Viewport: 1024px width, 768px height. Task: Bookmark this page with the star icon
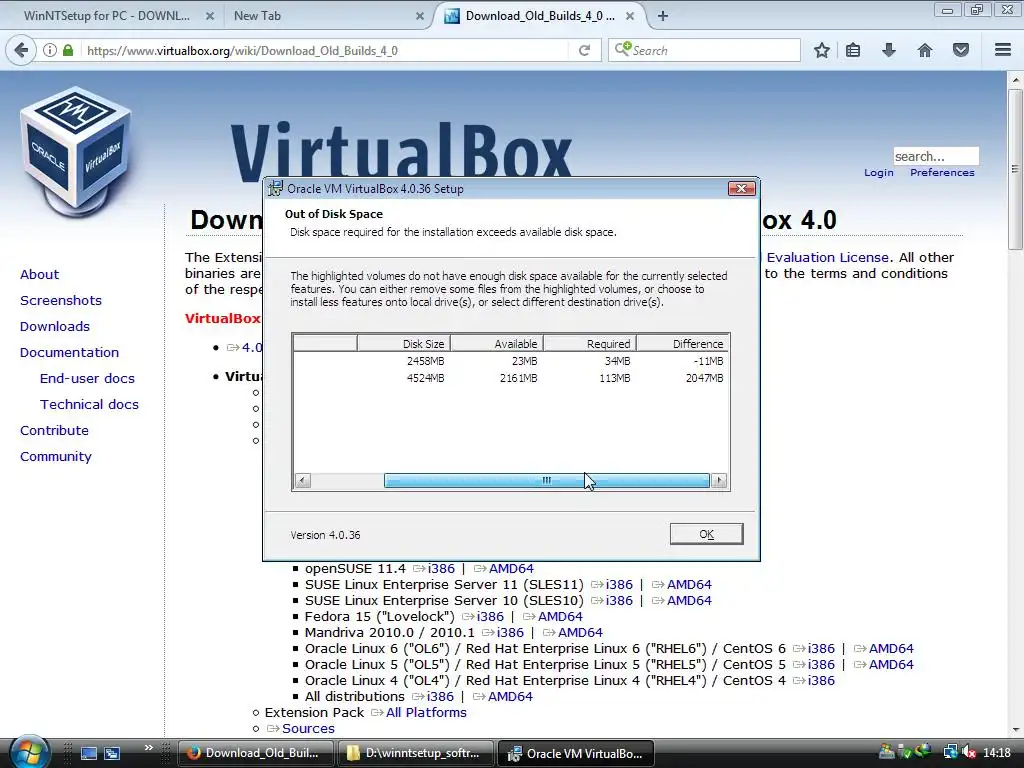pos(822,50)
